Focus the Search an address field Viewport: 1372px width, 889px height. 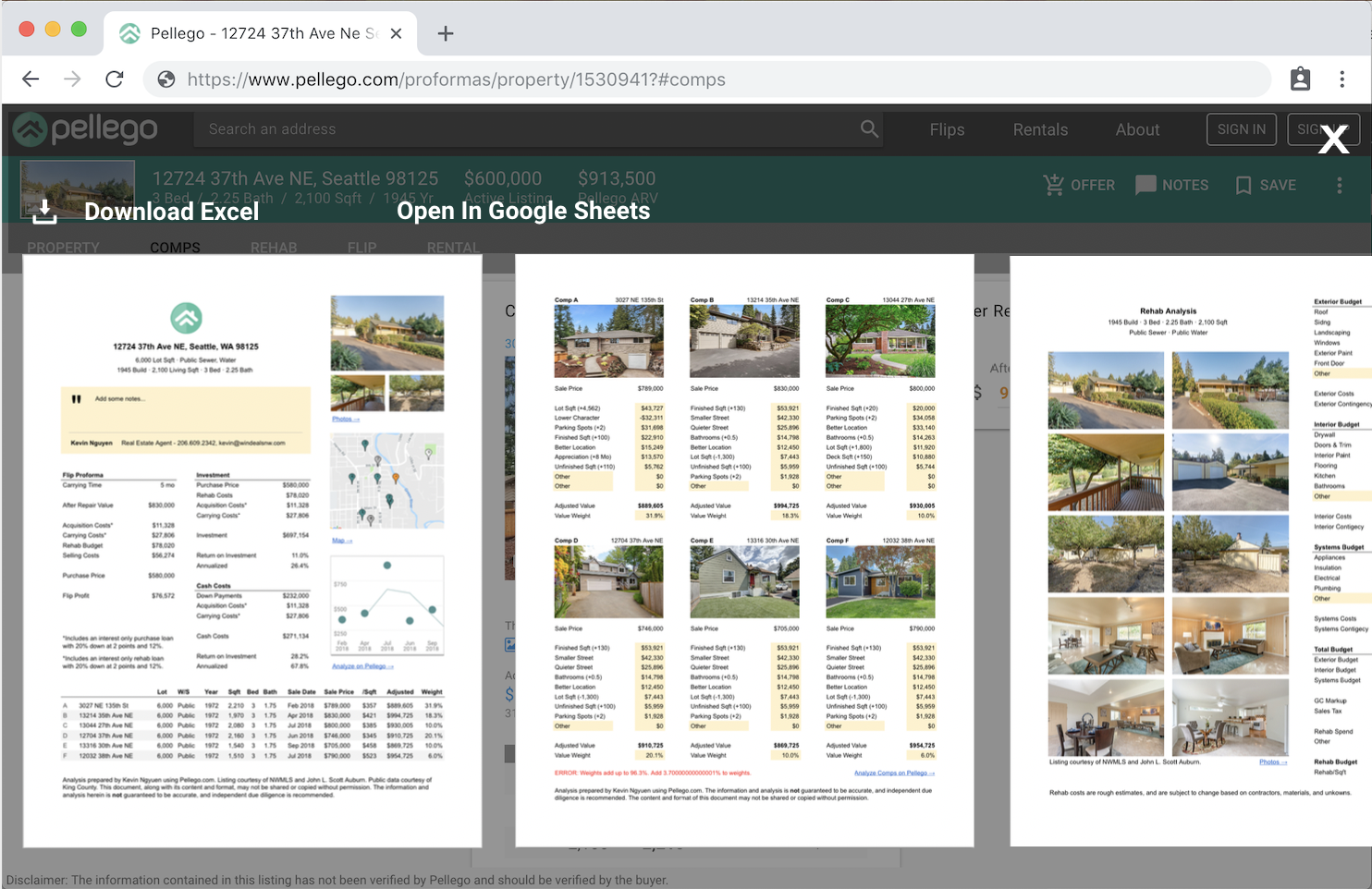527,129
